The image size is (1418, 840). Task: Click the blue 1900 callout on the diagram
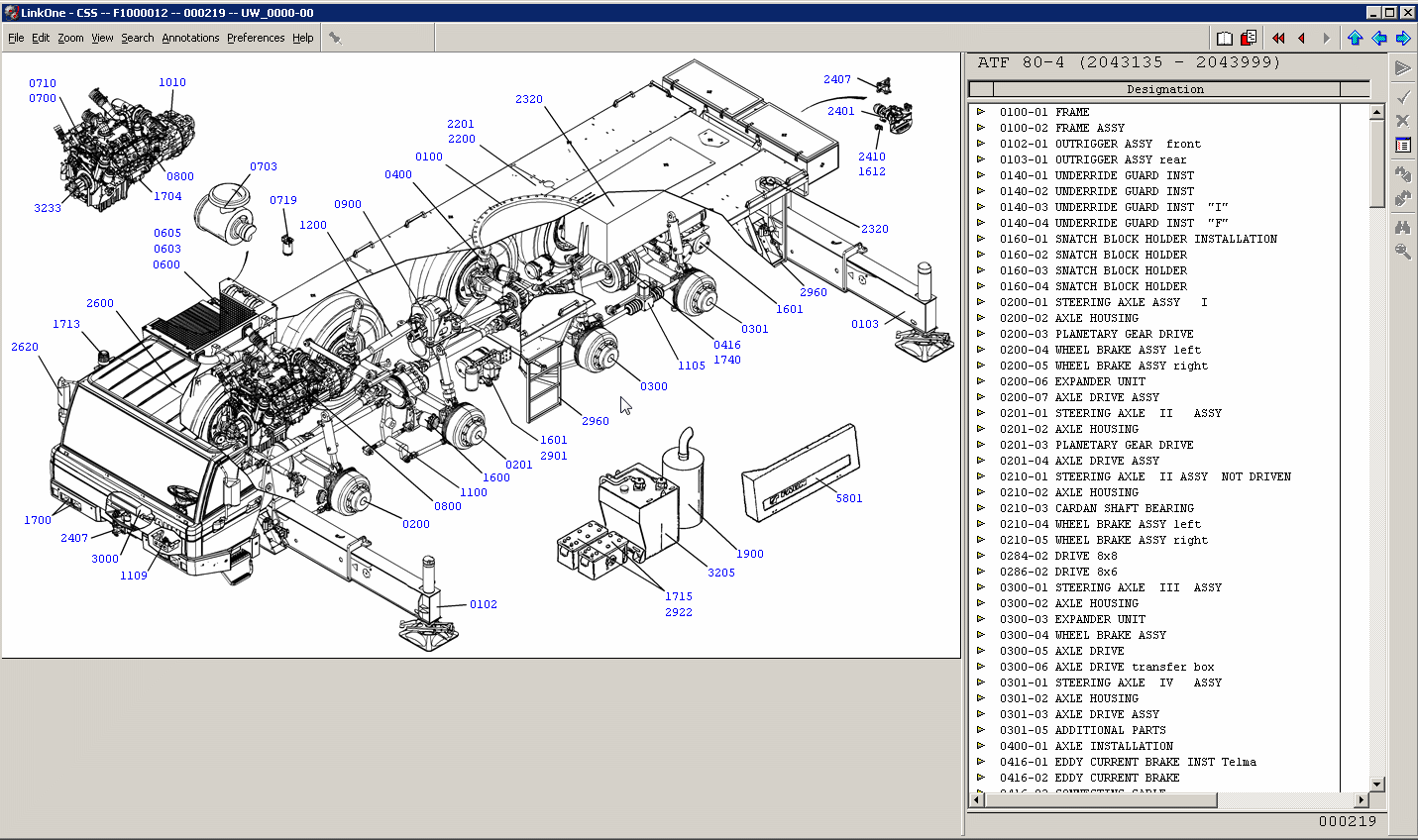[x=750, y=554]
